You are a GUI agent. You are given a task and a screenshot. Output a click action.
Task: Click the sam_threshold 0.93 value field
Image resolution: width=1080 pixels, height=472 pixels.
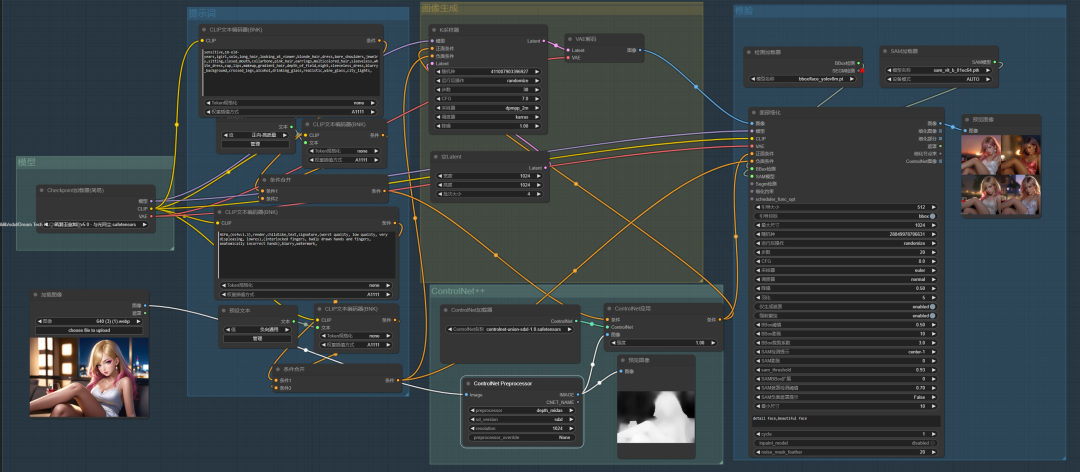click(847, 370)
